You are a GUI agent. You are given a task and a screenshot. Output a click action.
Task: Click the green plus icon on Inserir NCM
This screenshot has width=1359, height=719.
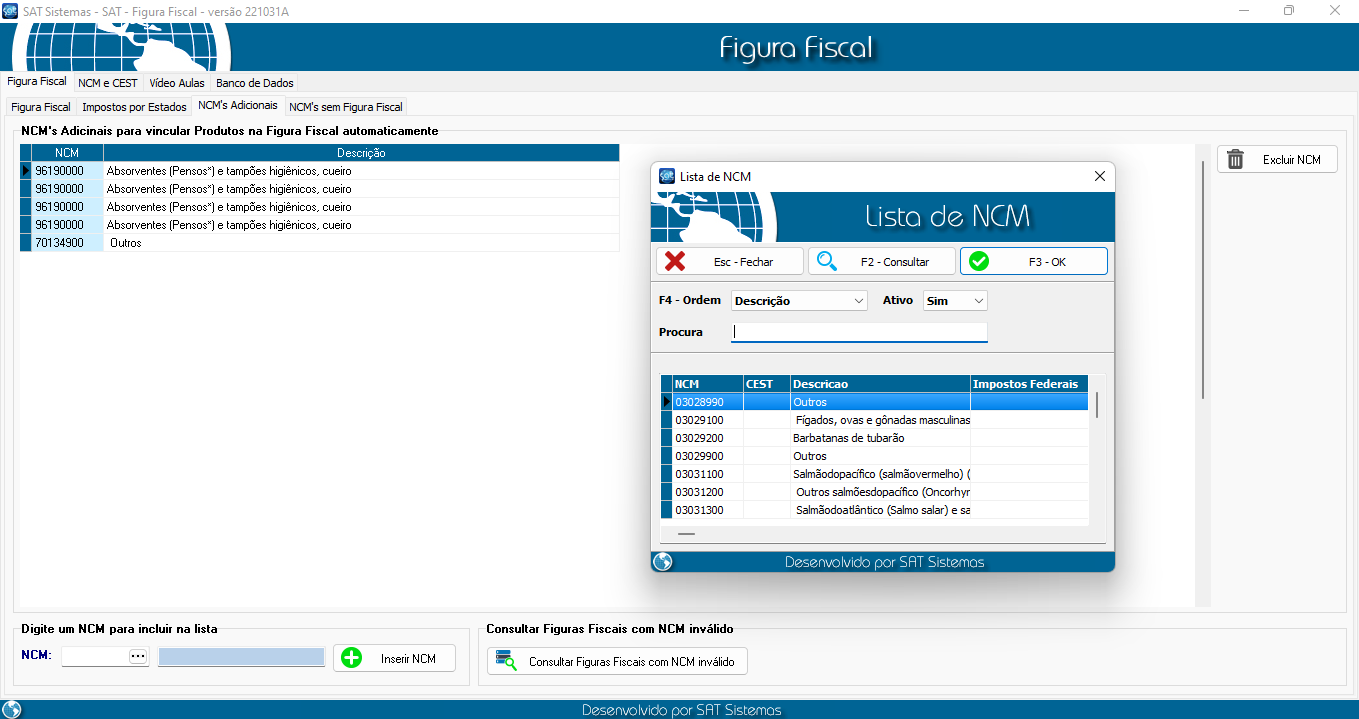click(351, 658)
